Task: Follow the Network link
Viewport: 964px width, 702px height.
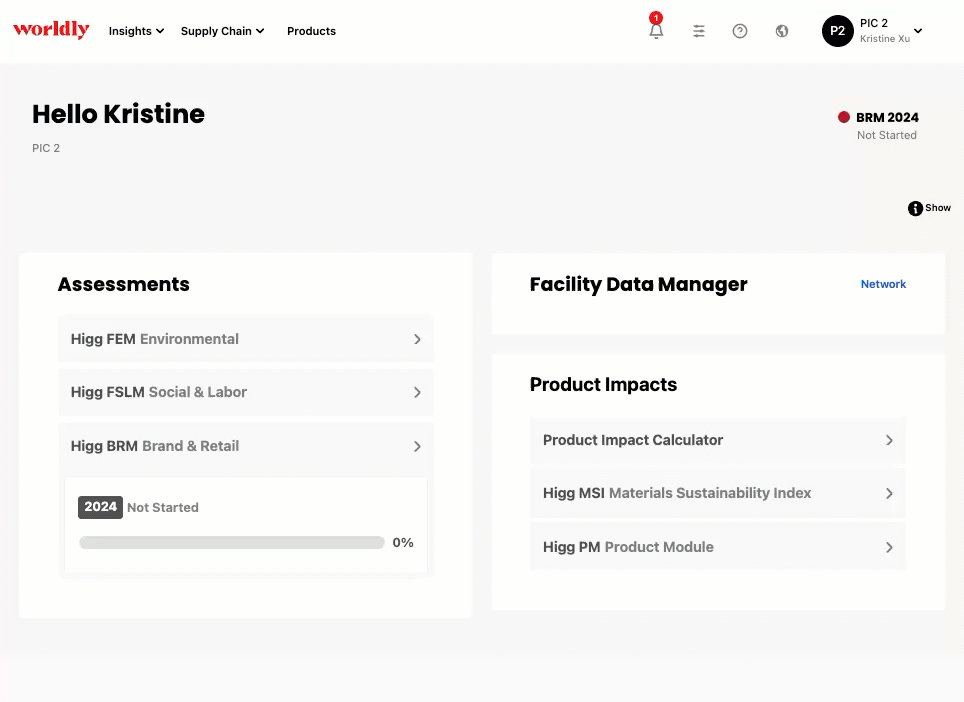Action: [883, 284]
